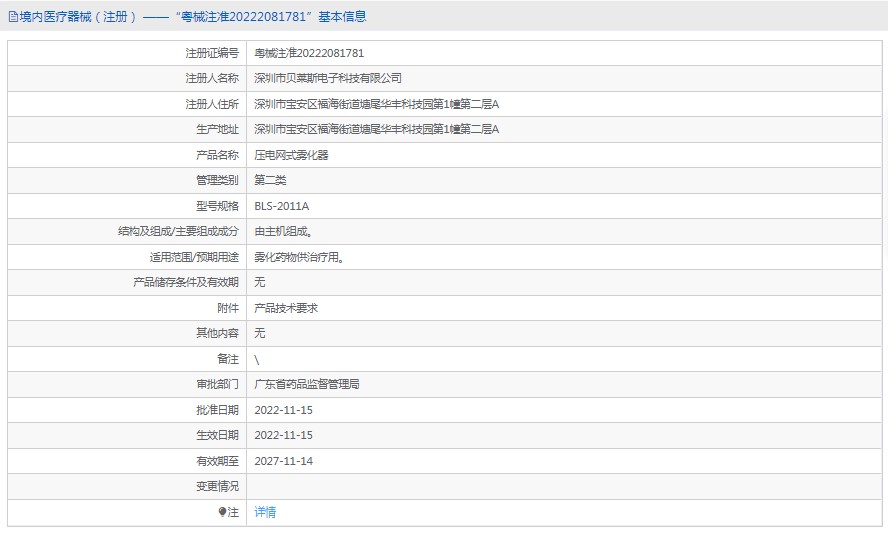The height and width of the screenshot is (535, 888).
Task: Click the 型号规格 label
Action: click(x=217, y=206)
